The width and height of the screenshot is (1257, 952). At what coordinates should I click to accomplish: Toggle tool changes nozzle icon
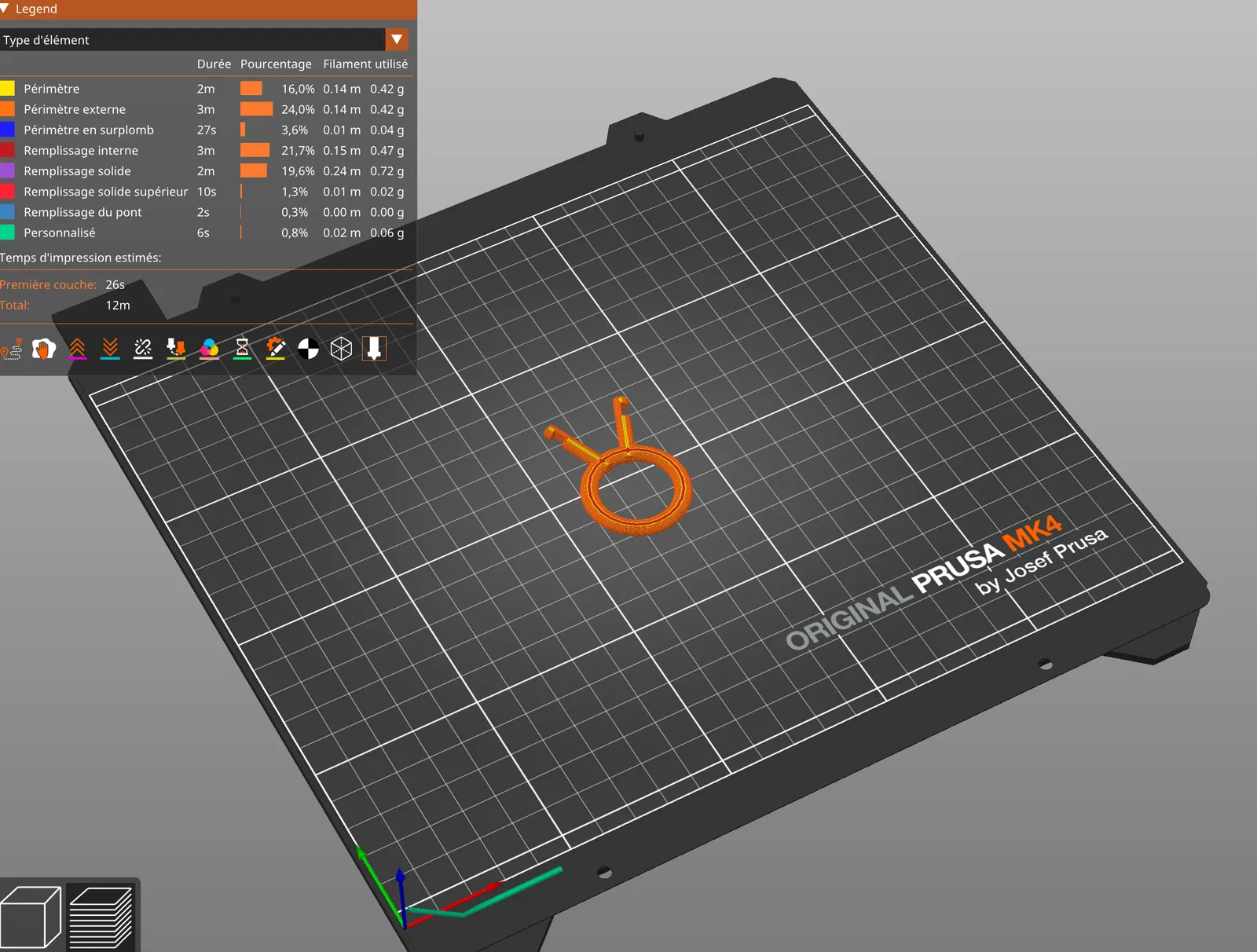(x=176, y=349)
